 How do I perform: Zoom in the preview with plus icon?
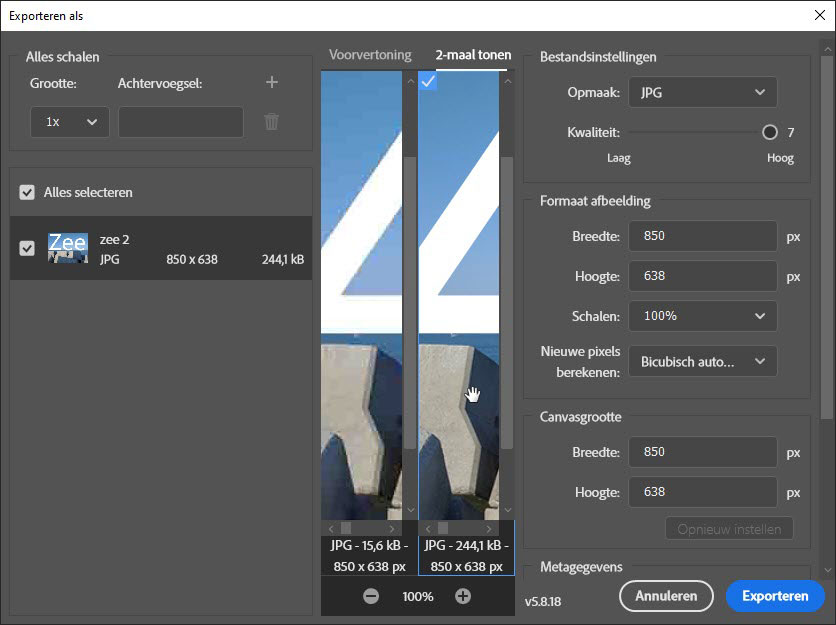pos(463,596)
